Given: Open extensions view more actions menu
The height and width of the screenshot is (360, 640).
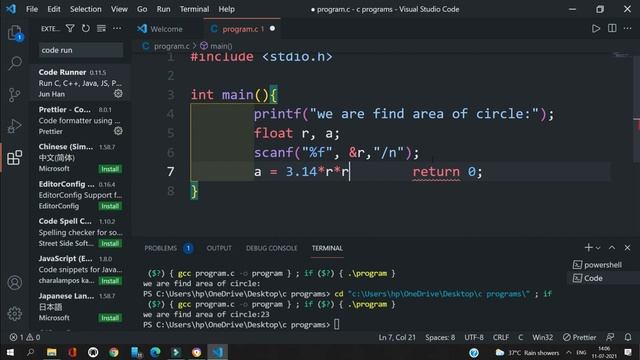Looking at the screenshot, I should pos(117,28).
